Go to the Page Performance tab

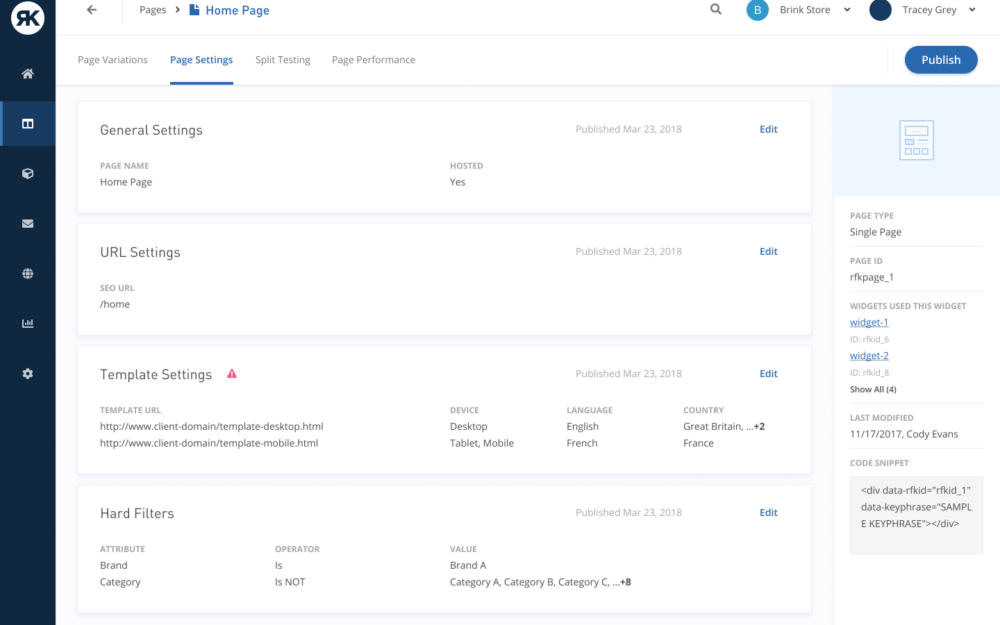click(373, 60)
